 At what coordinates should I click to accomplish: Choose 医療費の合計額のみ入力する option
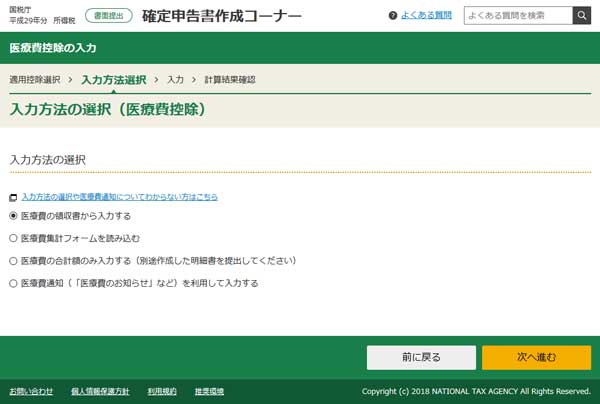point(13,260)
